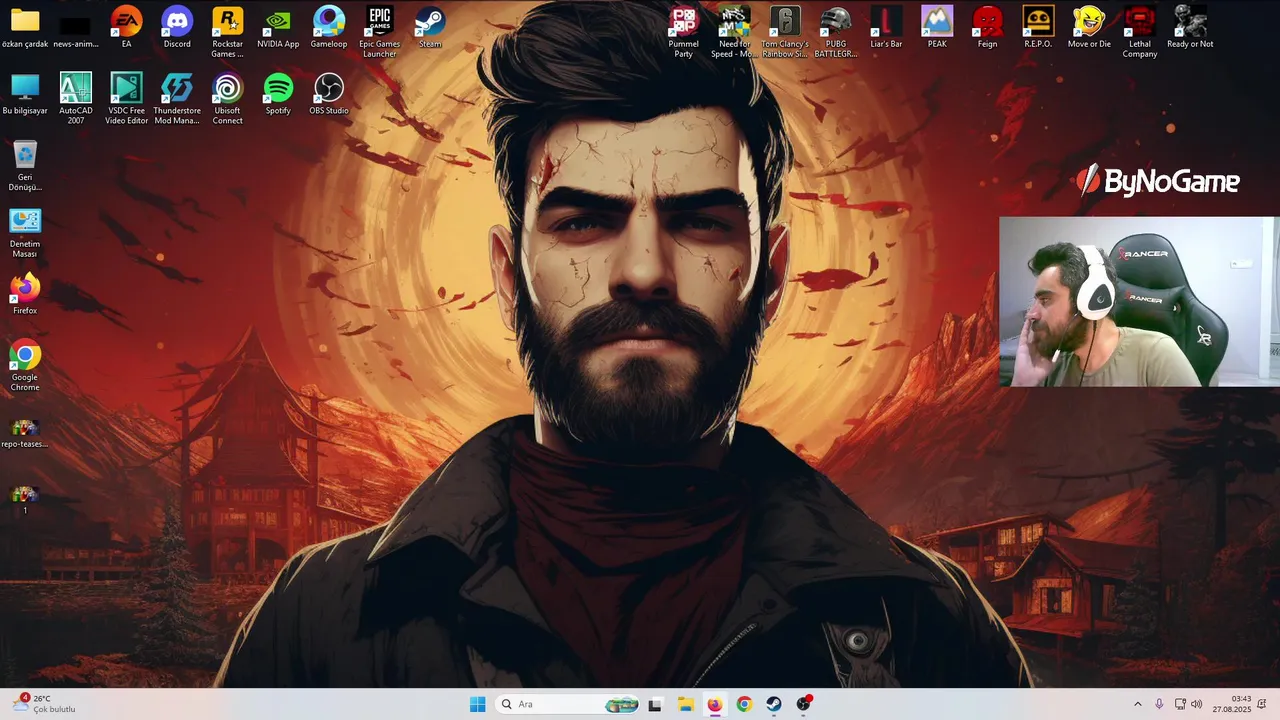Launch the EA app shortcut

[x=126, y=28]
